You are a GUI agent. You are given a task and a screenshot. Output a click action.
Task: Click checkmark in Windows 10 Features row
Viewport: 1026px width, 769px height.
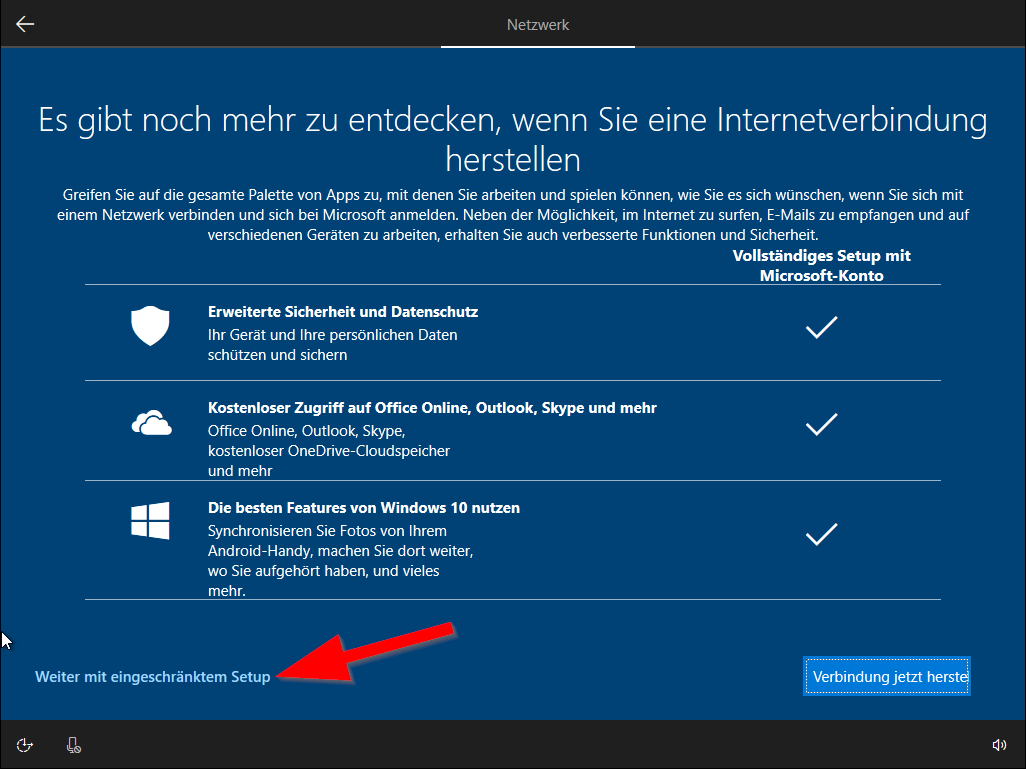[x=821, y=534]
